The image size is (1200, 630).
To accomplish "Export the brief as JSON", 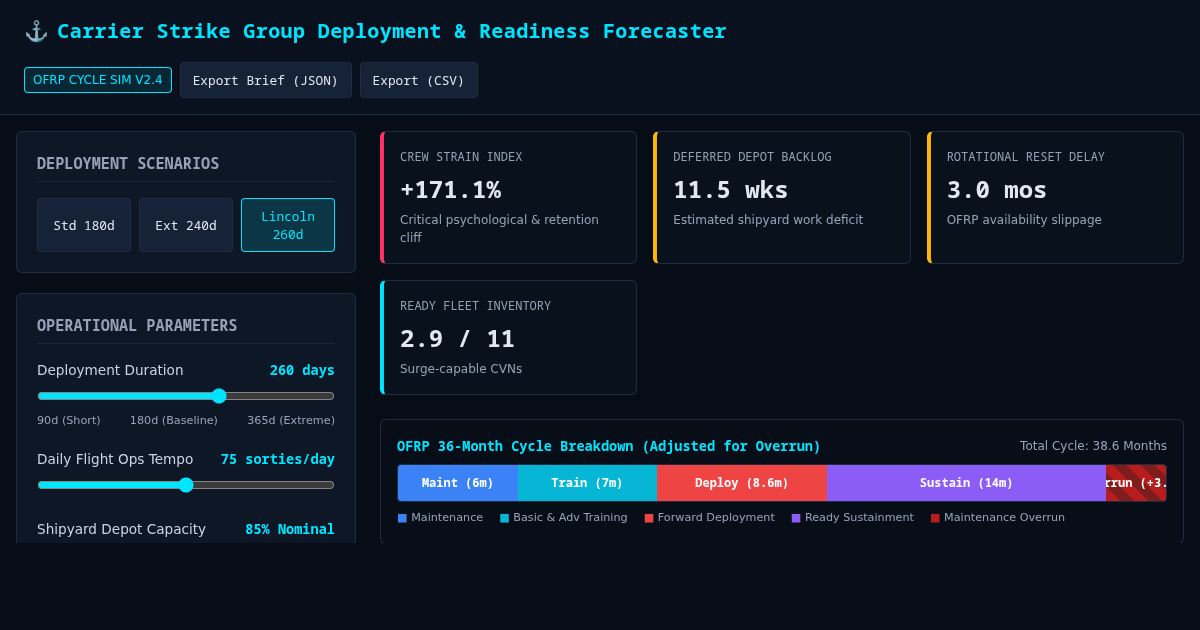I will point(266,80).
